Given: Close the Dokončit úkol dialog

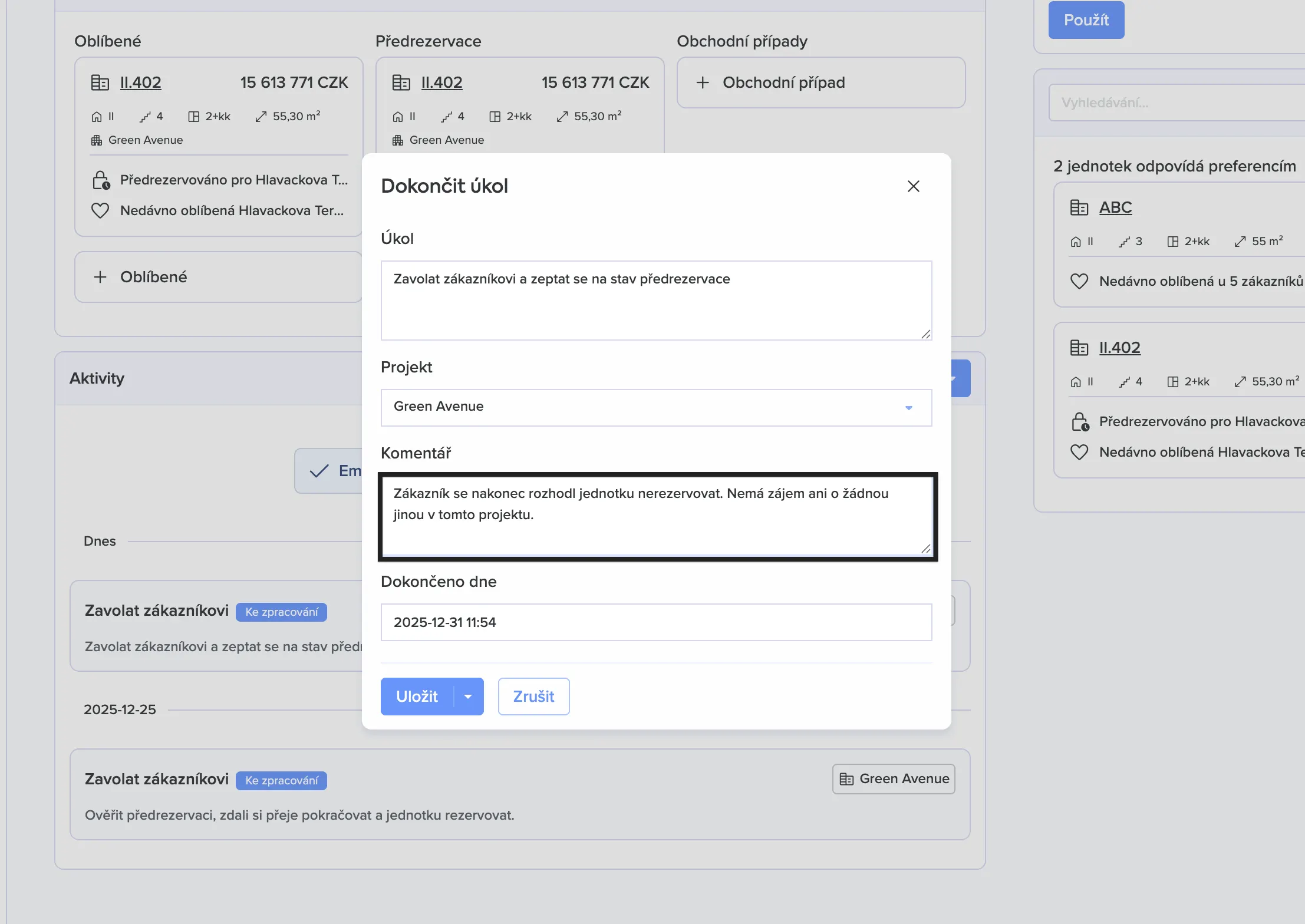Looking at the screenshot, I should pyautogui.click(x=913, y=186).
